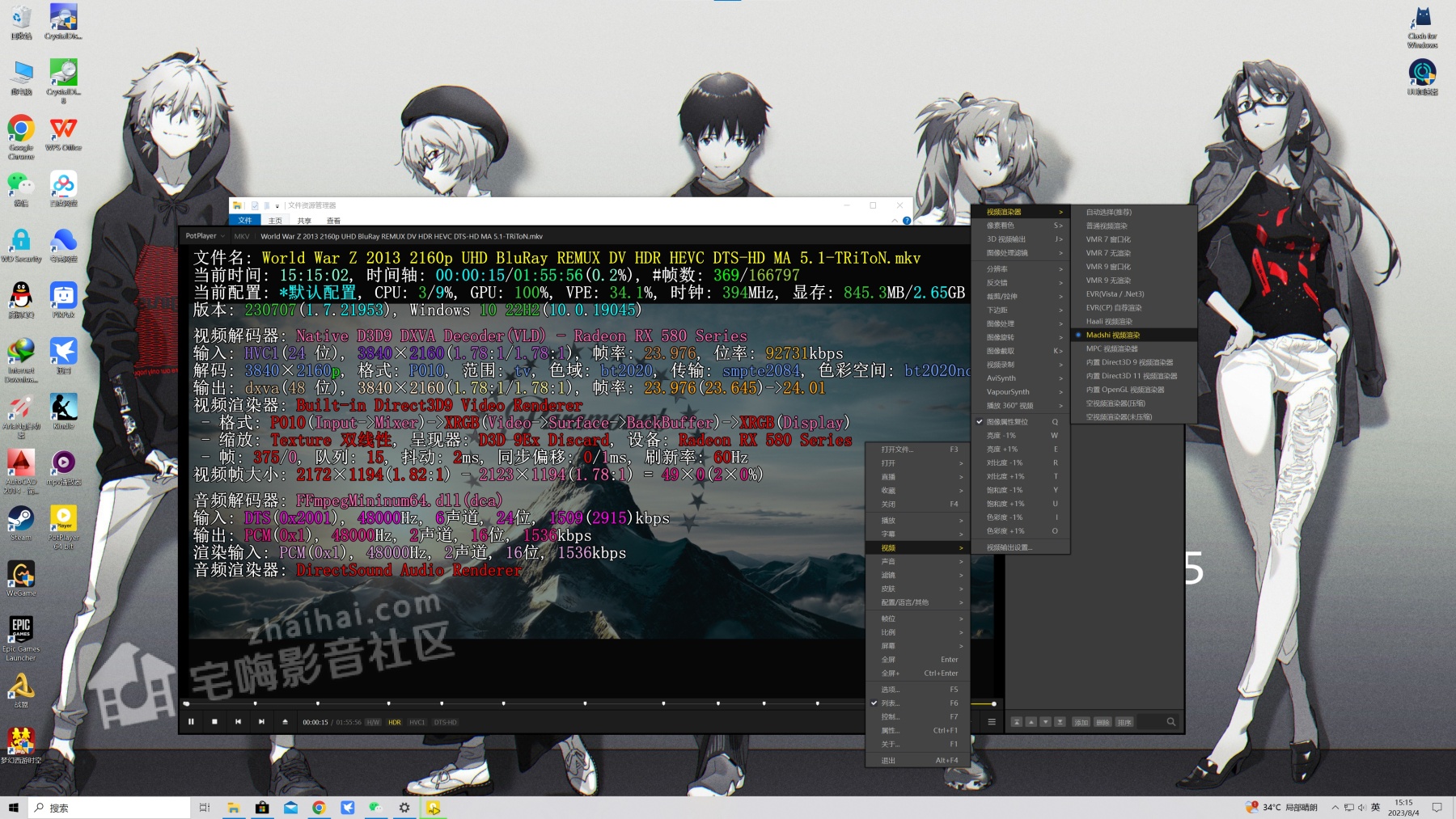Click the 删除 playlist button
This screenshot has height=819, width=1456.
click(x=1103, y=722)
